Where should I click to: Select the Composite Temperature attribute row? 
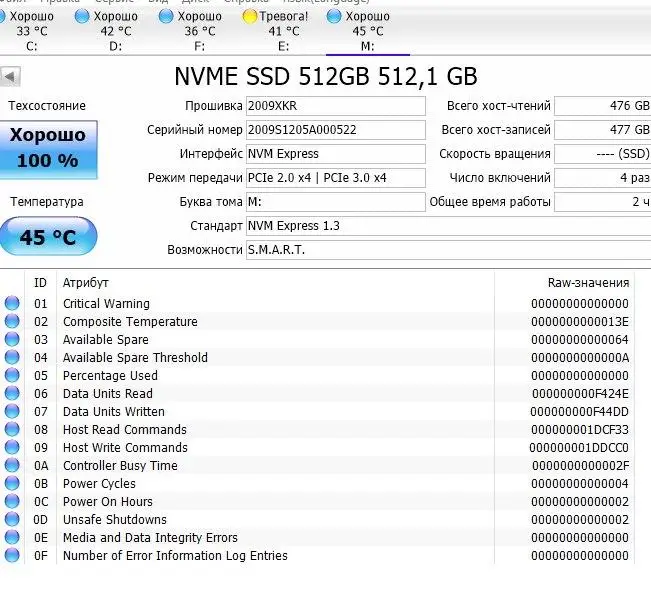tap(318, 322)
